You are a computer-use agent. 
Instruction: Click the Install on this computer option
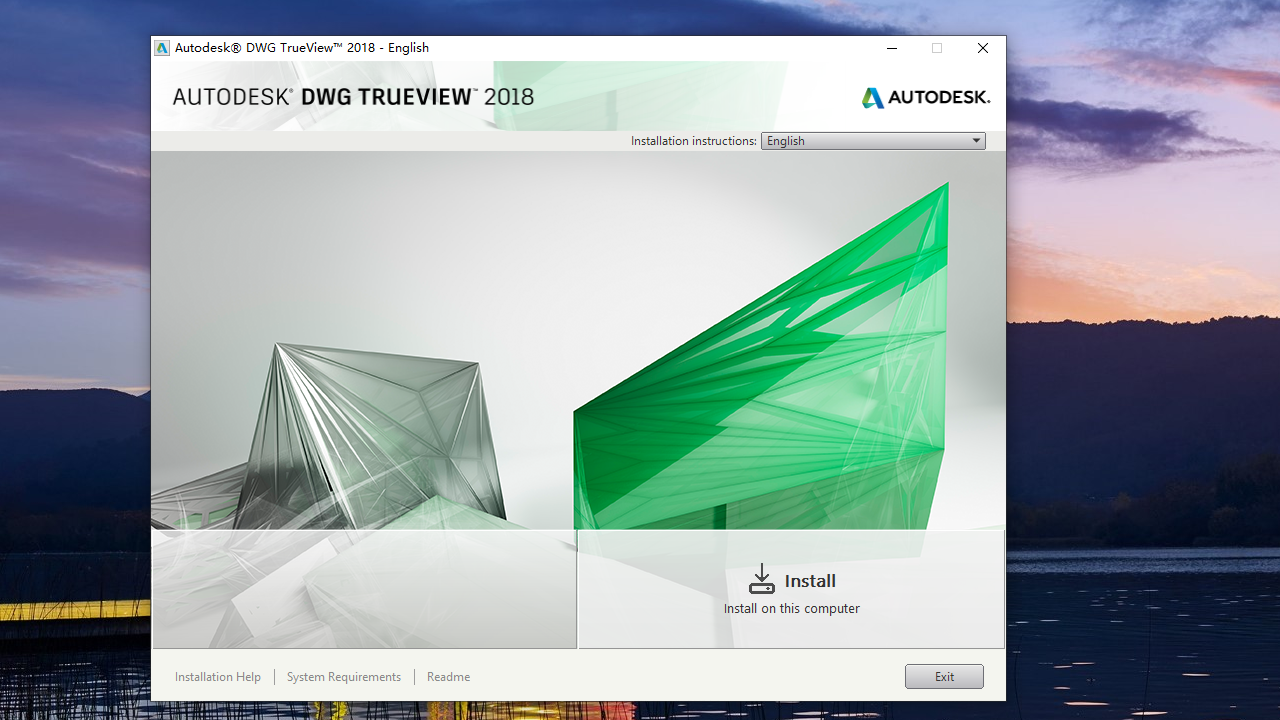coord(791,608)
